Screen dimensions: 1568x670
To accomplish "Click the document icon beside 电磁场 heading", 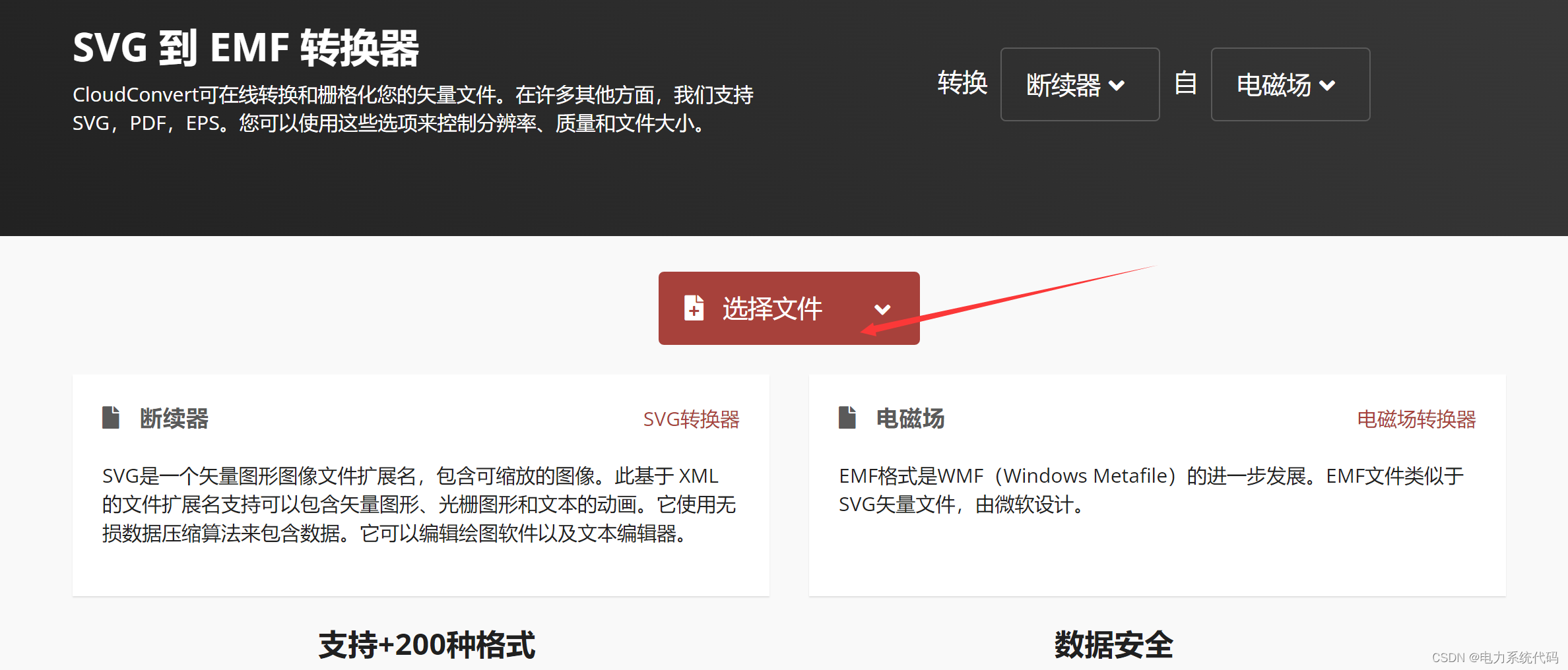I will pos(848,417).
